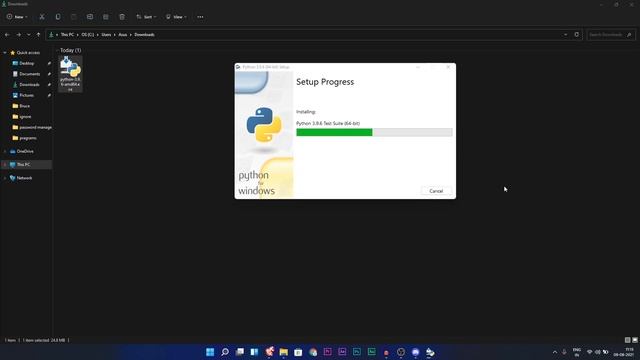Click the "1 item selected 24.8 MB" status text
The width and height of the screenshot is (640, 360).
[44, 340]
